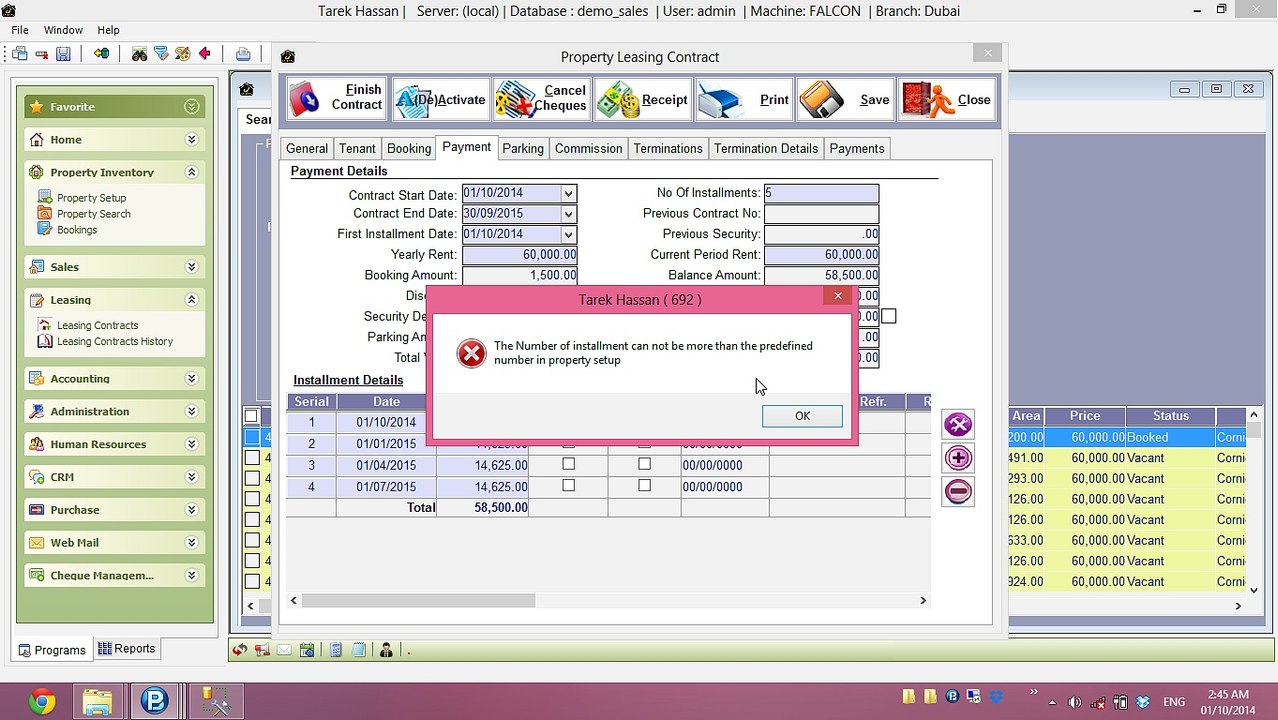Open Leasing Contracts History in the sidebar
The image size is (1278, 720).
115,341
